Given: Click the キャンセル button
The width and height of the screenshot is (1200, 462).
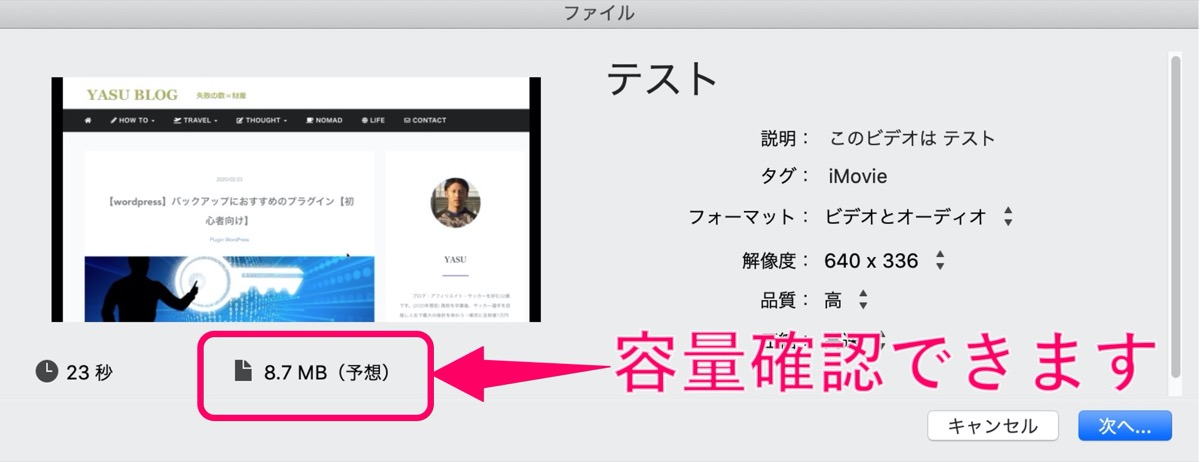Looking at the screenshot, I should (992, 425).
